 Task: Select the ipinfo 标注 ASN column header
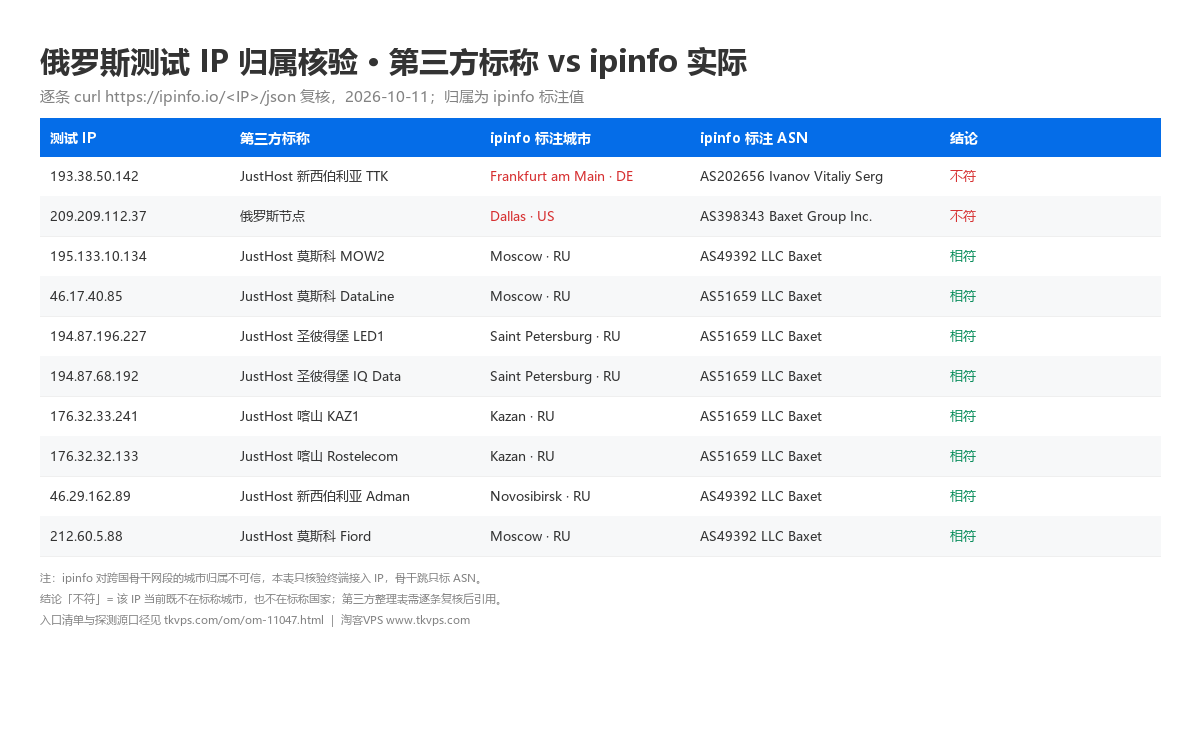click(x=754, y=138)
